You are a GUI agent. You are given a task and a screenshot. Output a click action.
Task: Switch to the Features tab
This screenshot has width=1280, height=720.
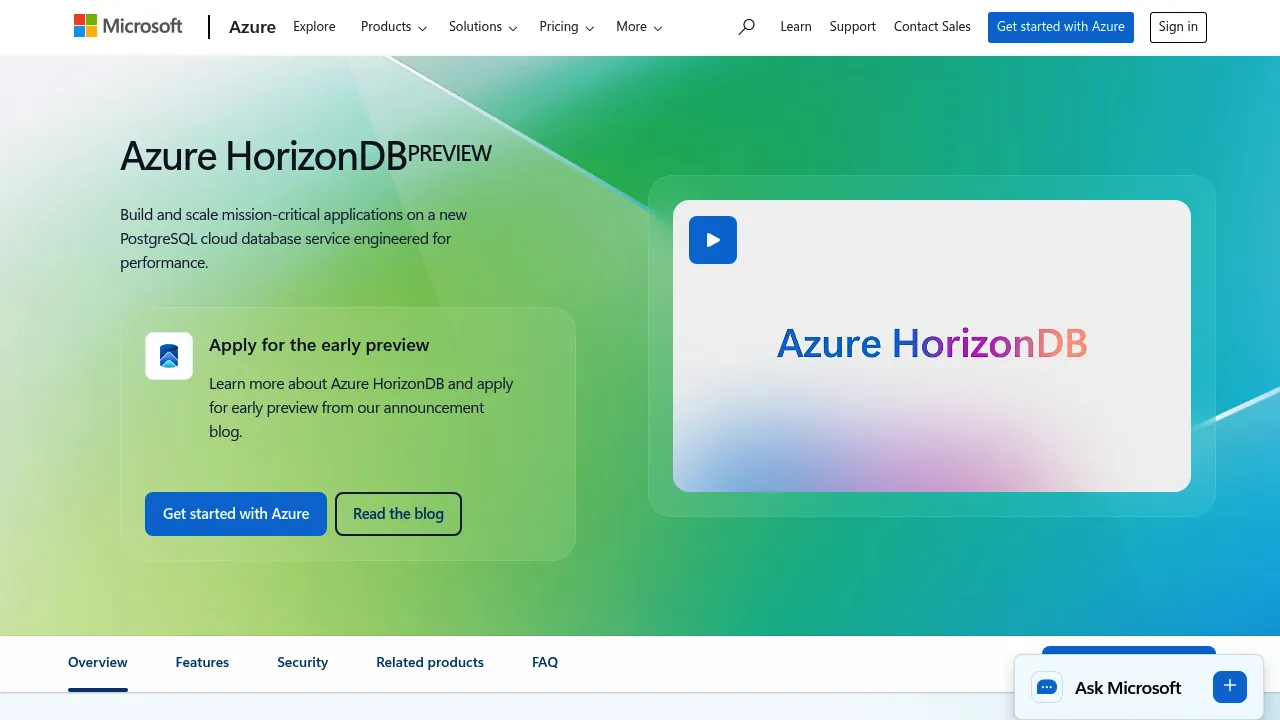tap(202, 662)
